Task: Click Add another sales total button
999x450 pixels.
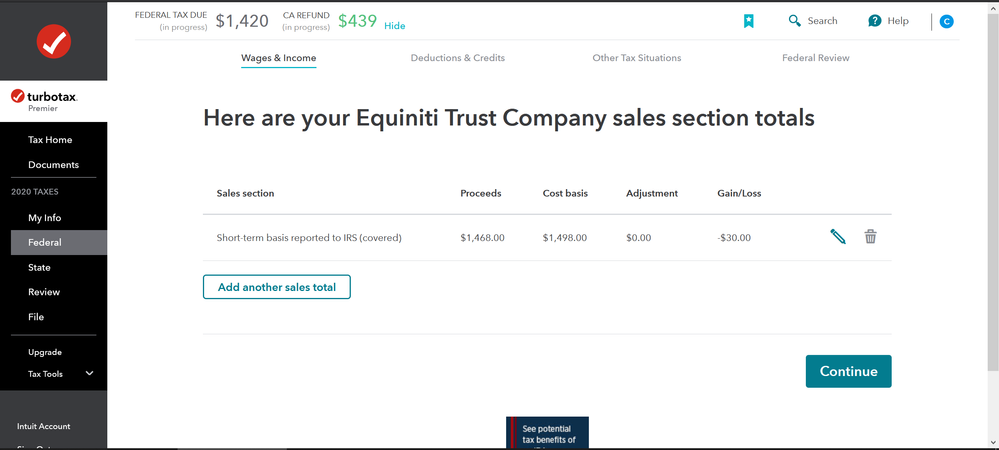Action: 277,287
